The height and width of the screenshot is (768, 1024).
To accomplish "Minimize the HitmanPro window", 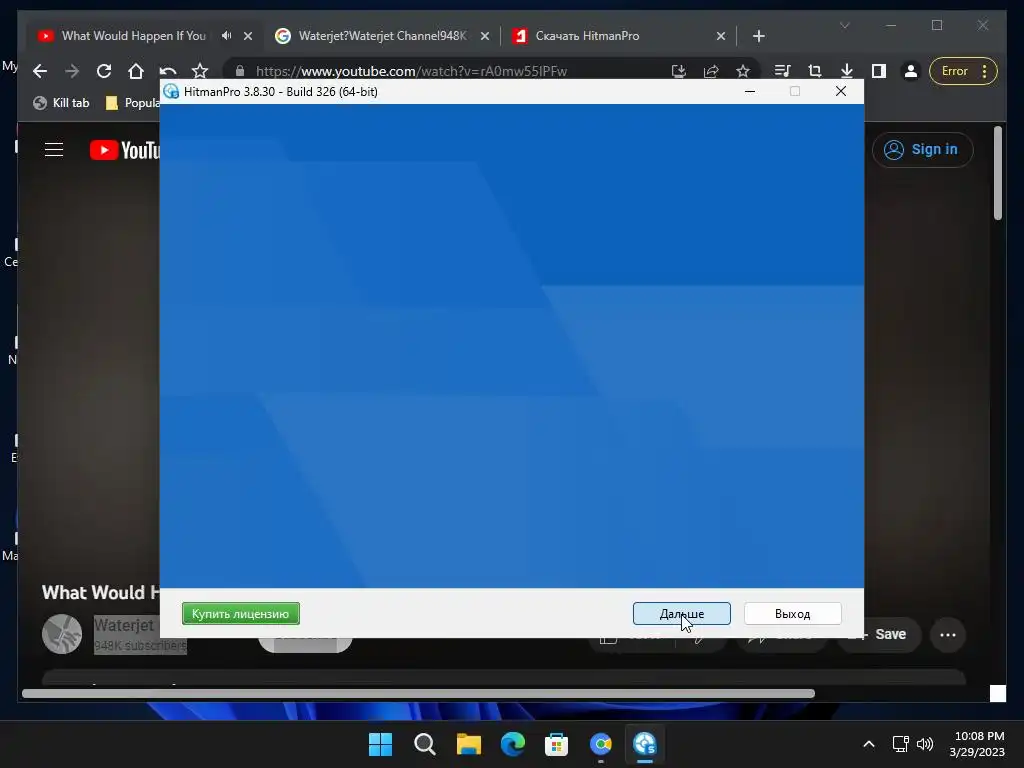I will pyautogui.click(x=750, y=91).
